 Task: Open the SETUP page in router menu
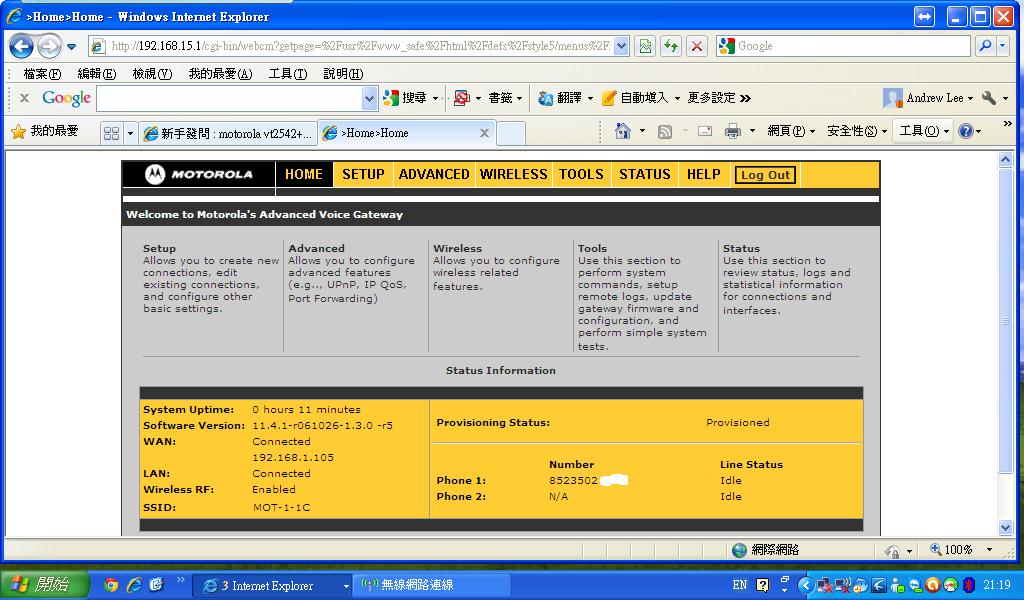[x=363, y=174]
